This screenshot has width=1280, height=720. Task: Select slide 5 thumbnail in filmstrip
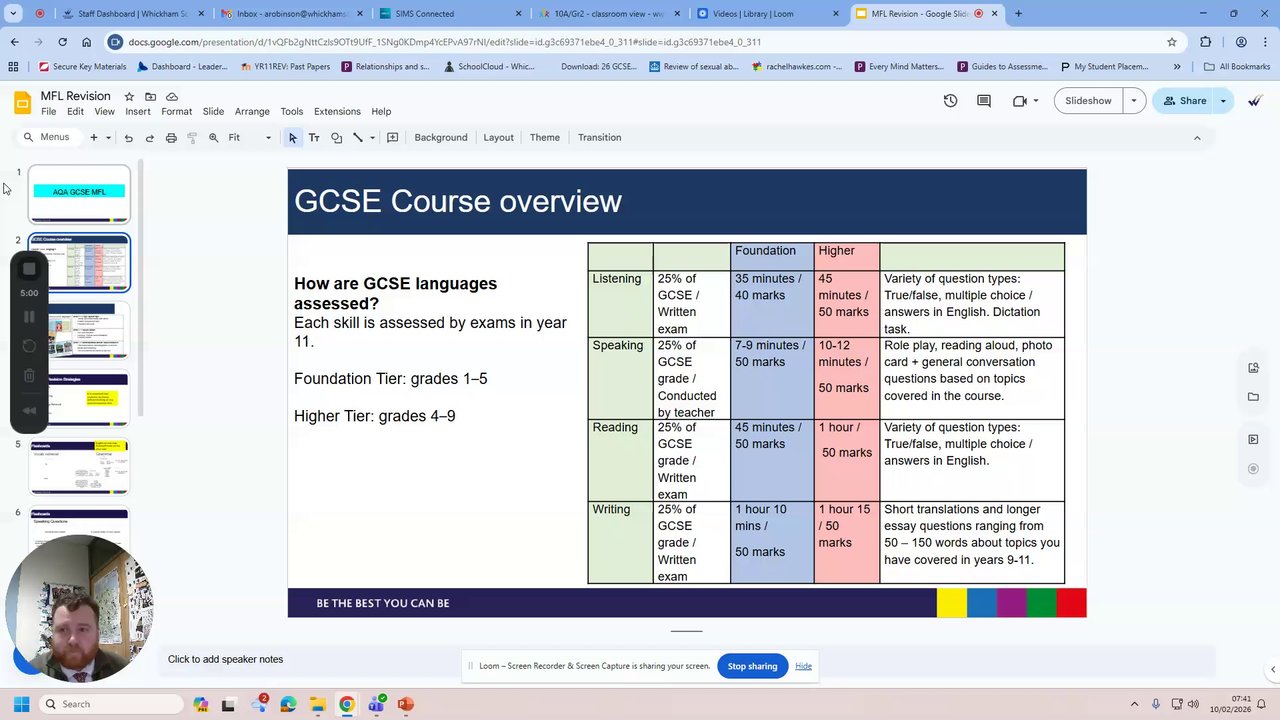(x=79, y=466)
